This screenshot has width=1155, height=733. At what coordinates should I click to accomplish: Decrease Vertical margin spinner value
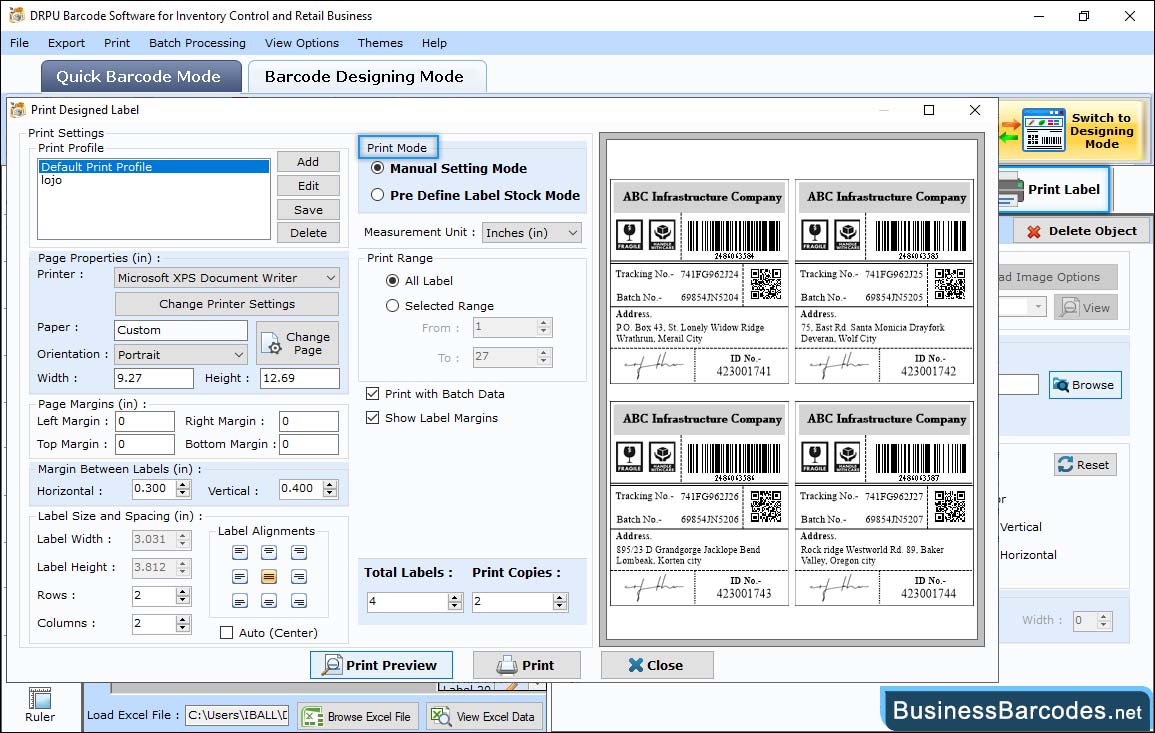pyautogui.click(x=331, y=493)
